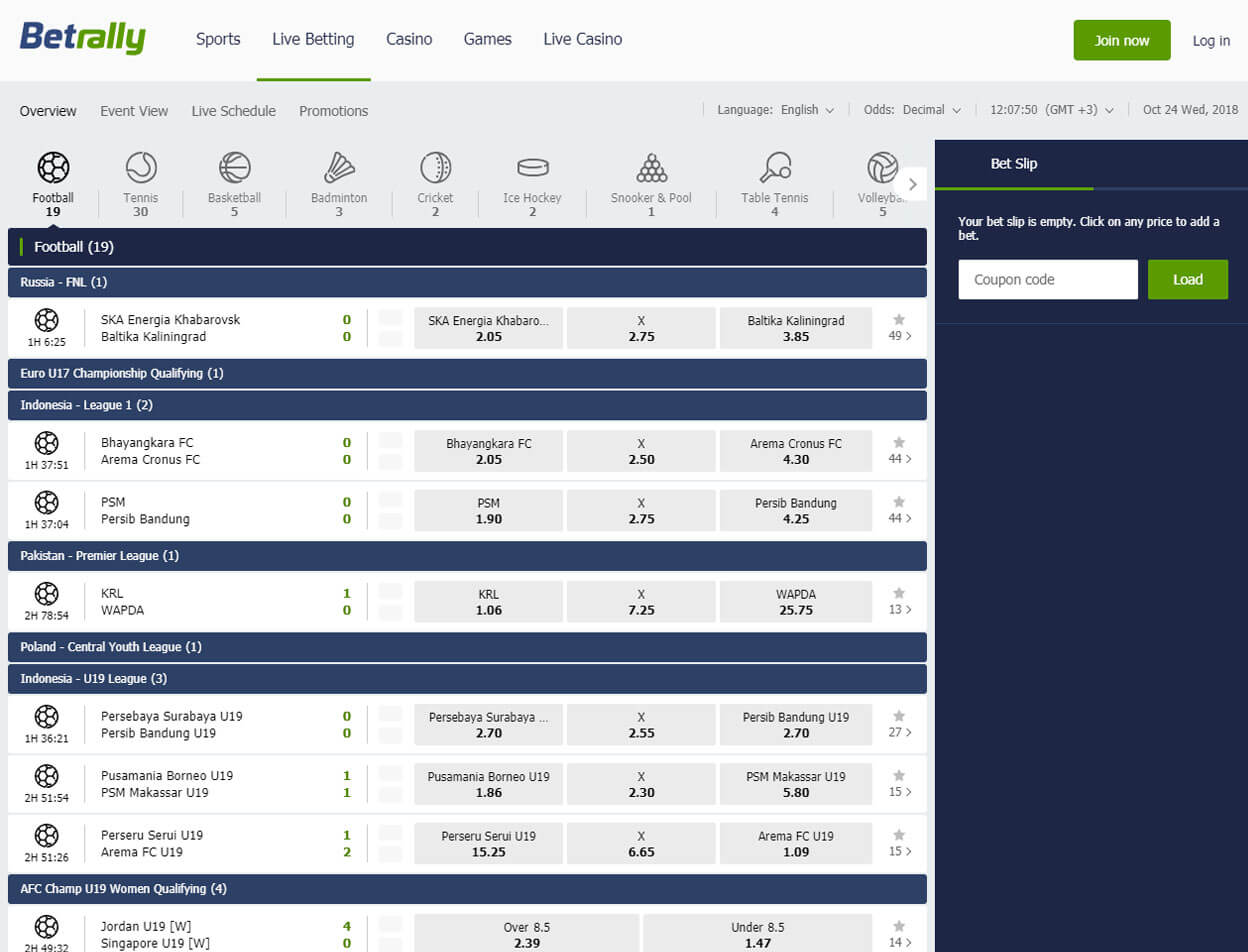The height and width of the screenshot is (952, 1248).
Task: Select the Badminton shuttlecock icon
Action: tap(339, 167)
